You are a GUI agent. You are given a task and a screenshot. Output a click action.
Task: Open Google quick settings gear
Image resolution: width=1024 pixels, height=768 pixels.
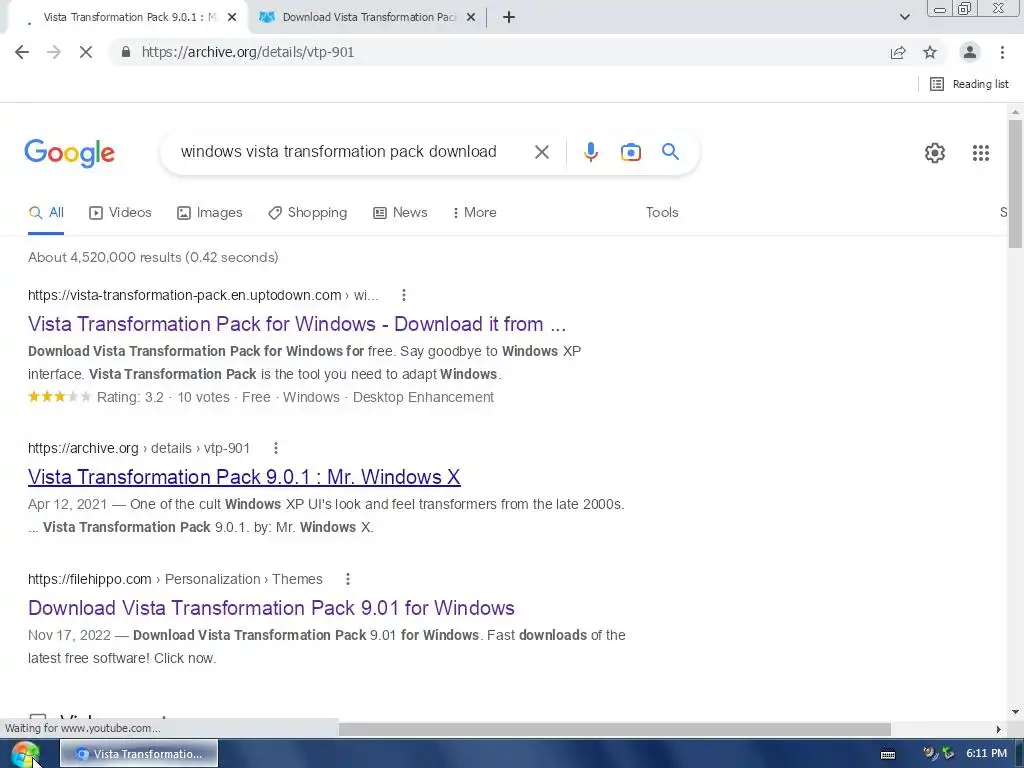[x=935, y=153]
